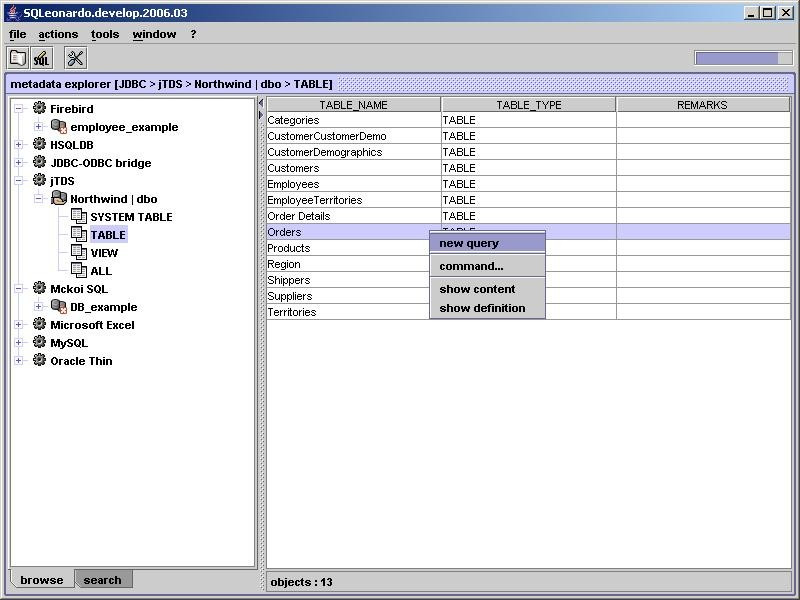Collapse the Northwind | dbo node

click(x=38, y=198)
